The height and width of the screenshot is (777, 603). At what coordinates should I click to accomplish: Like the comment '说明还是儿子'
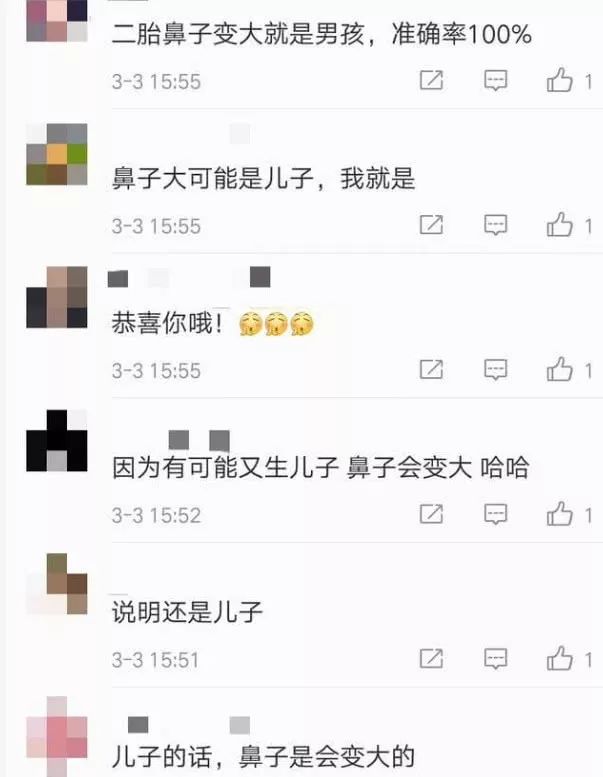(x=560, y=659)
